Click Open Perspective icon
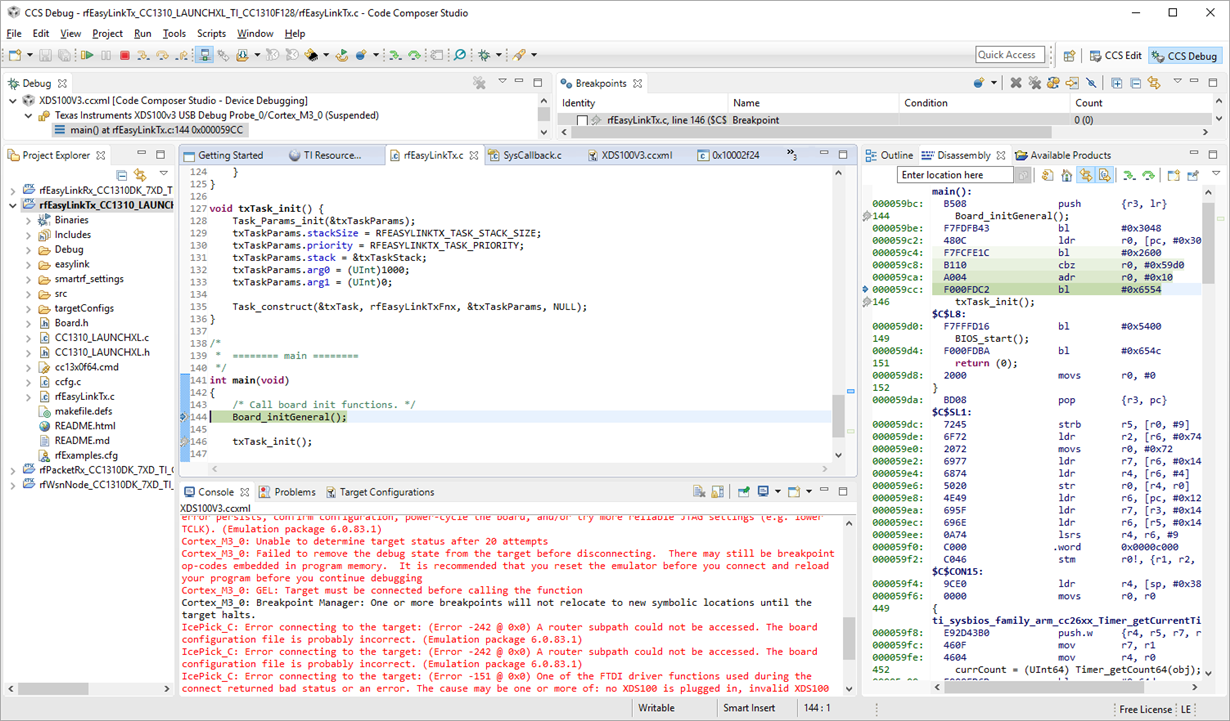The width and height of the screenshot is (1230, 721). 1069,56
